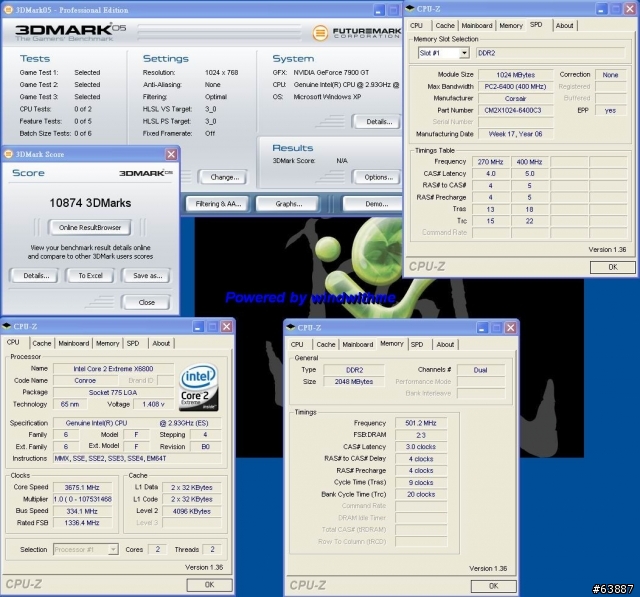Close the 3DMark Score dialog with X
The height and width of the screenshot is (597, 640).
(171, 154)
